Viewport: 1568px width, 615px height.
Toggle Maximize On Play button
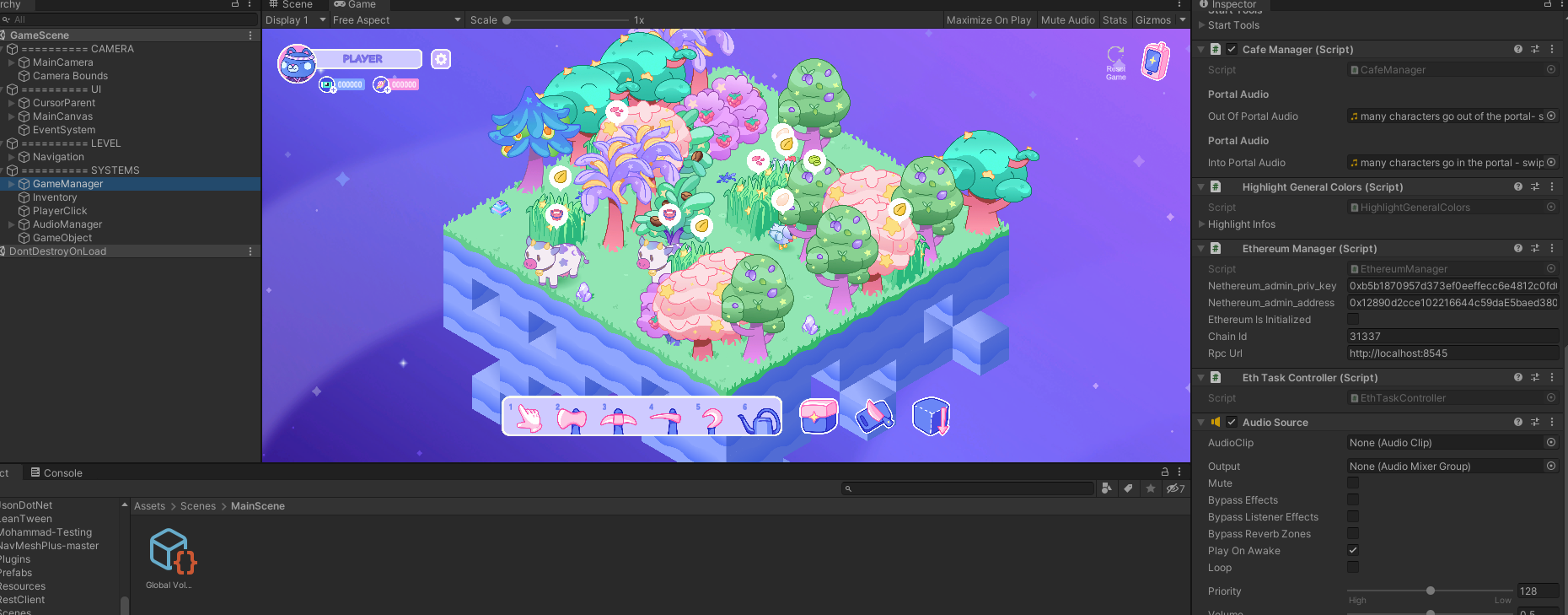pos(989,20)
